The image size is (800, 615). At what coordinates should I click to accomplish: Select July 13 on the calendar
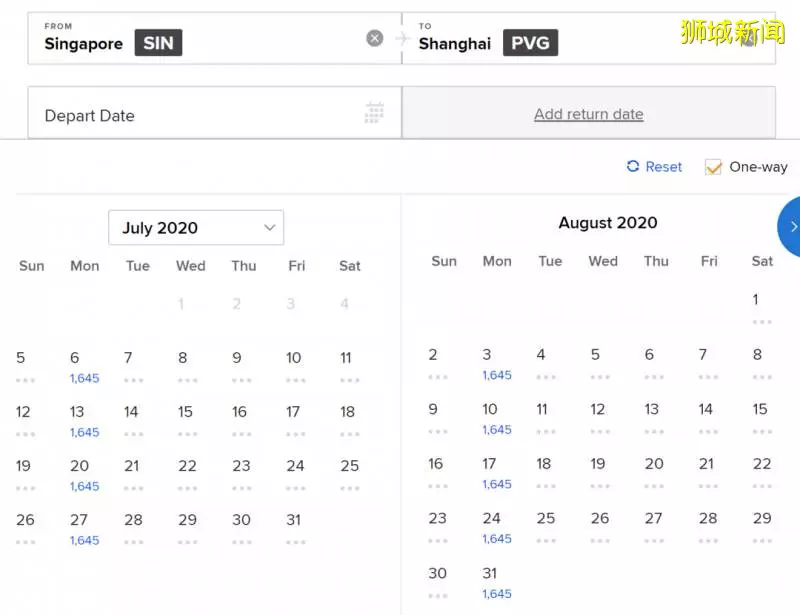(x=84, y=421)
